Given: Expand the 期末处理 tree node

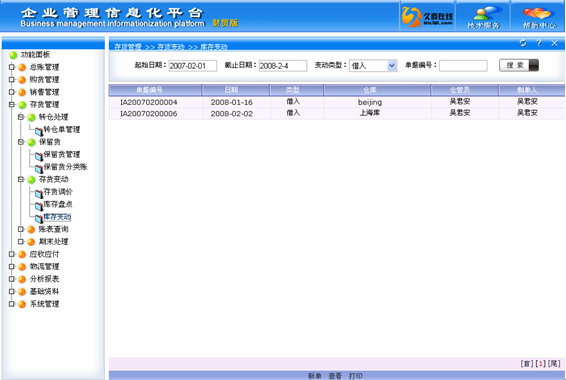Looking at the screenshot, I should tap(21, 241).
